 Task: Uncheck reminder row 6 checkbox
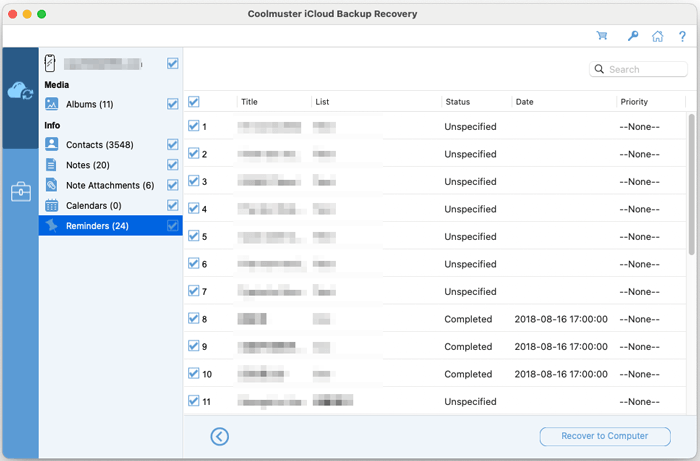193,263
